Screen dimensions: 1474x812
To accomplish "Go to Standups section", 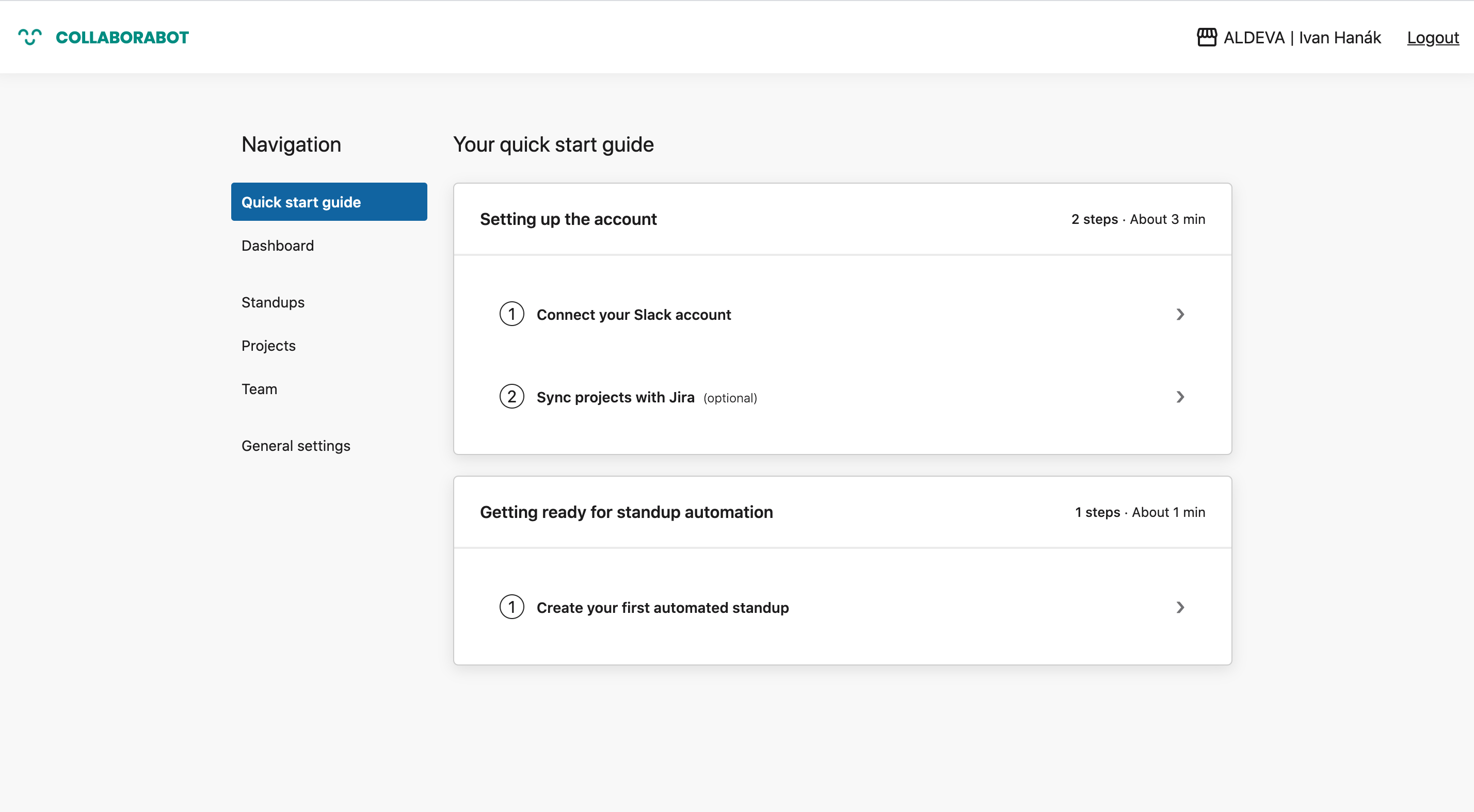I will 273,302.
